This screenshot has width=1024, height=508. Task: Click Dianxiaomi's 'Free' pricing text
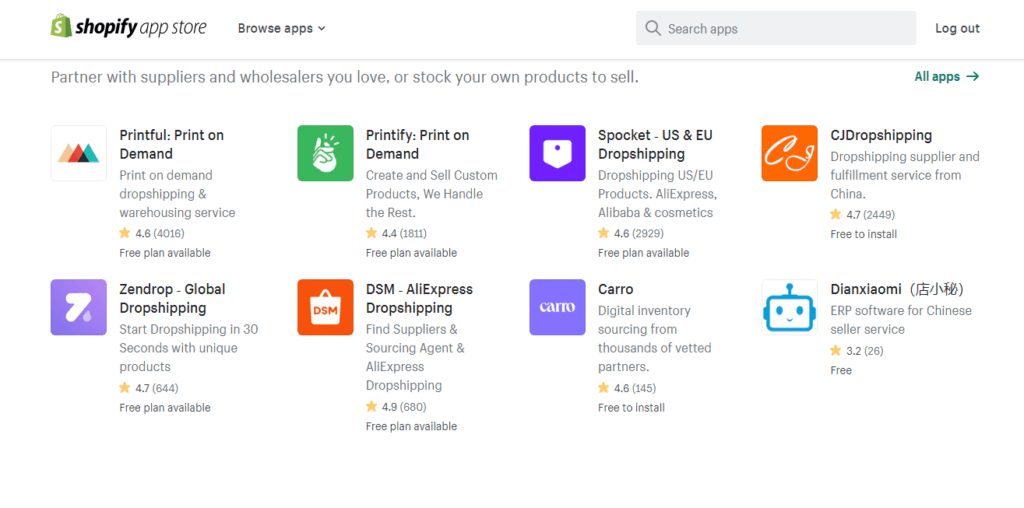841,370
